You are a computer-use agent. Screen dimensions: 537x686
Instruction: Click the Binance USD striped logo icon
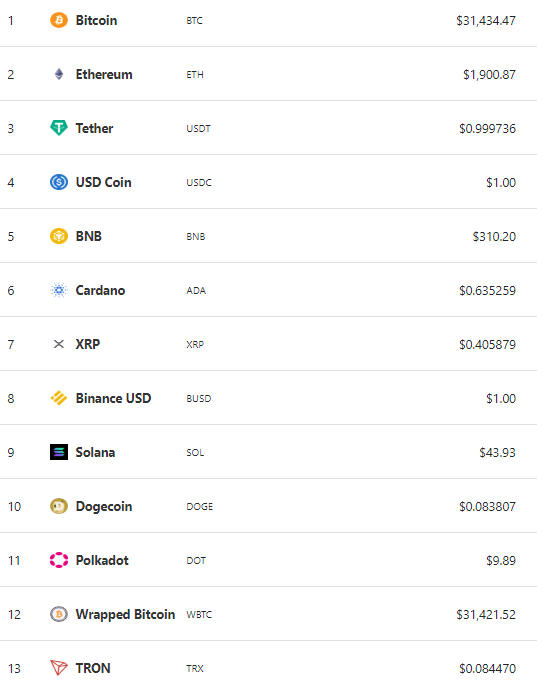59,398
